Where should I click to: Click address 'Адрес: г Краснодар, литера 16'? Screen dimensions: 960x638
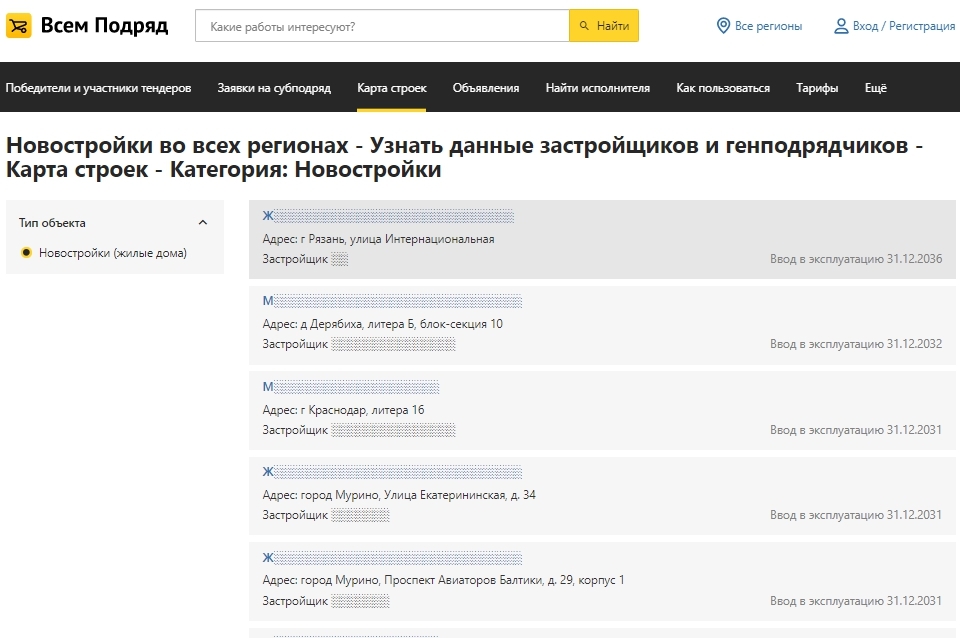(343, 410)
